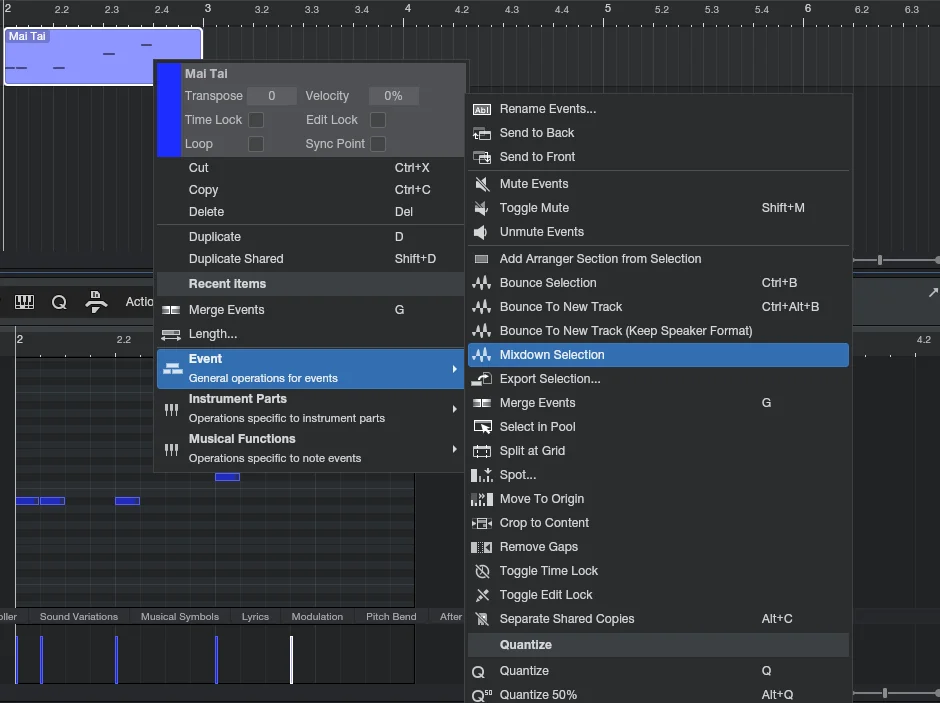Viewport: 940px width, 703px height.
Task: Adjust the arrangement horizontal zoom slider
Action: [880, 260]
